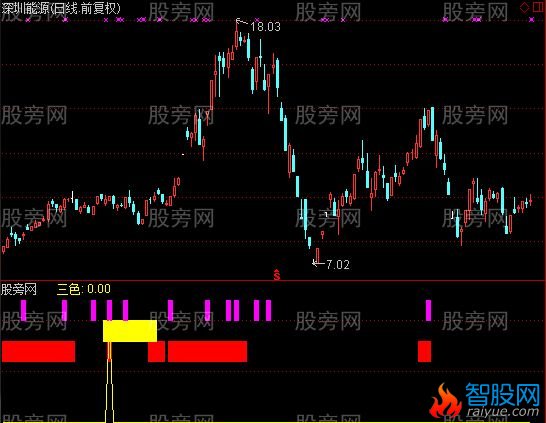Click the yellow block in the indicator panel
546x423 pixels.
[x=130, y=331]
